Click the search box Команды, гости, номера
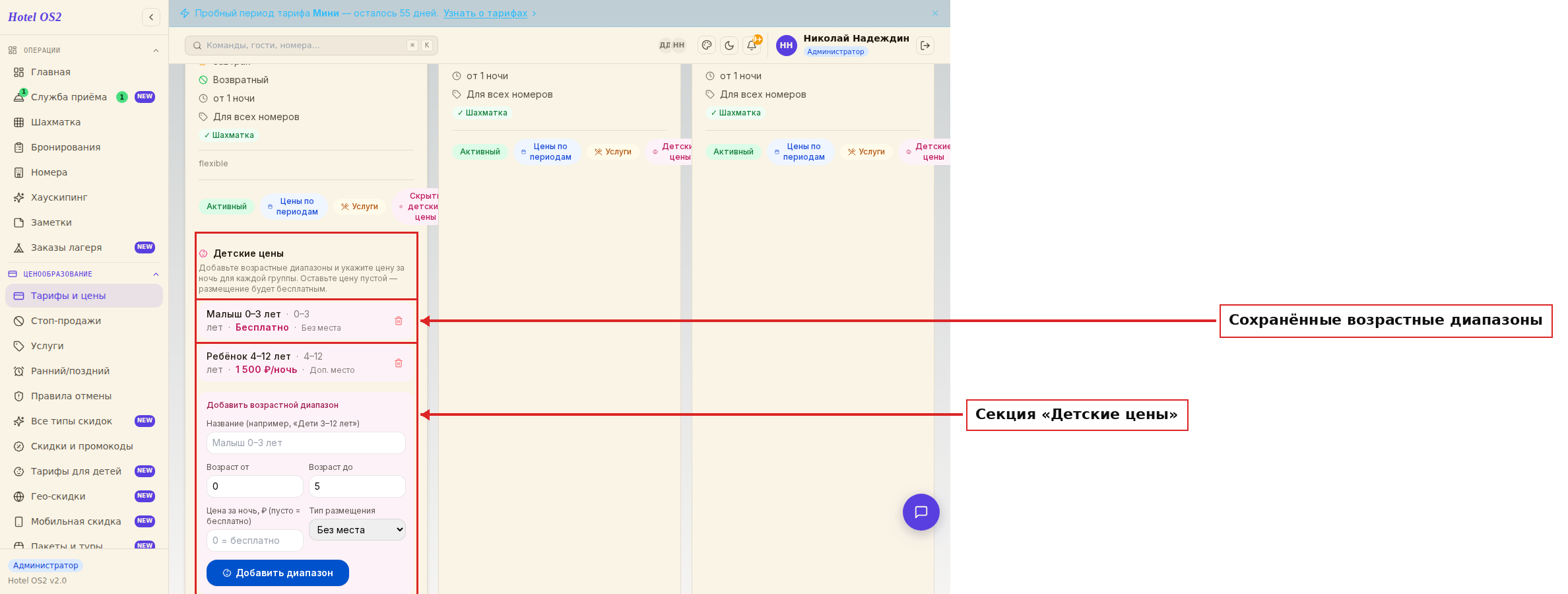Viewport: 1568px width, 594px height. click(311, 46)
